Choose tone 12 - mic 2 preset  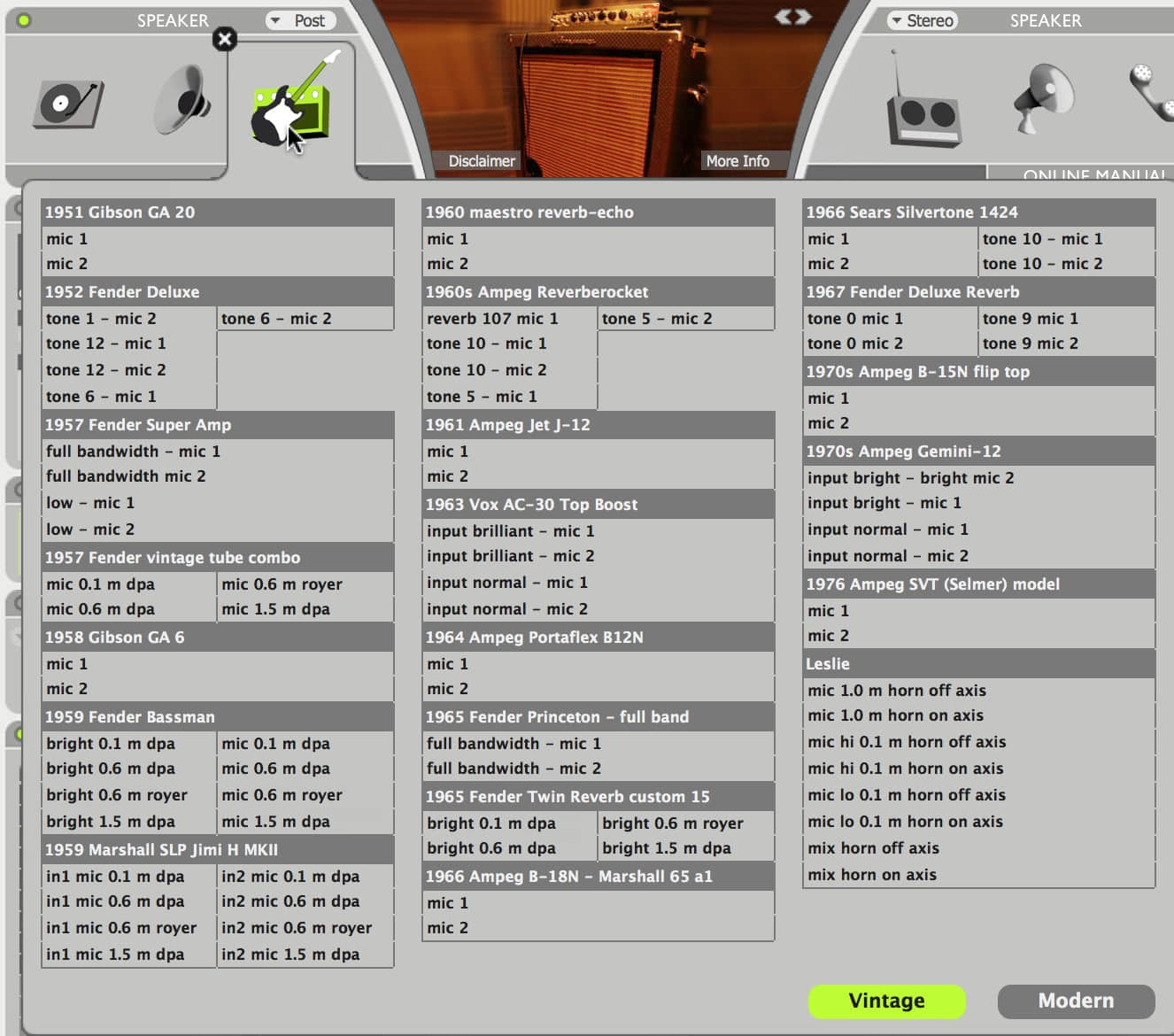point(129,370)
